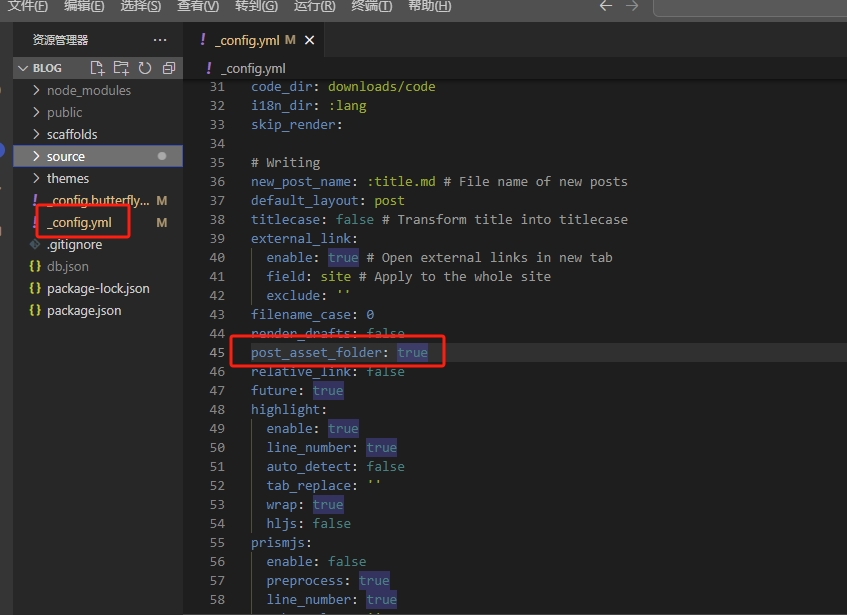Click the package-lock.json braces icon

click(35, 288)
